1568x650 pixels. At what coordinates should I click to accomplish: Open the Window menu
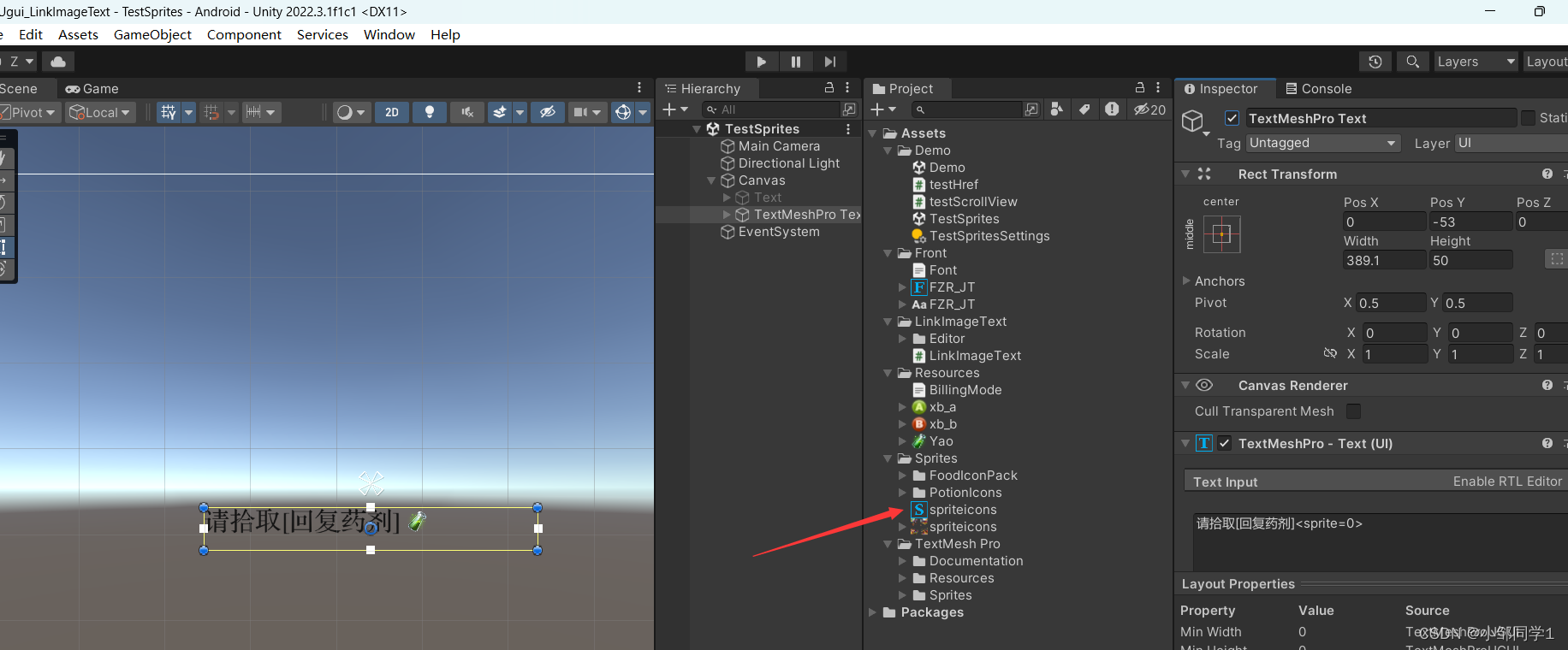click(389, 35)
